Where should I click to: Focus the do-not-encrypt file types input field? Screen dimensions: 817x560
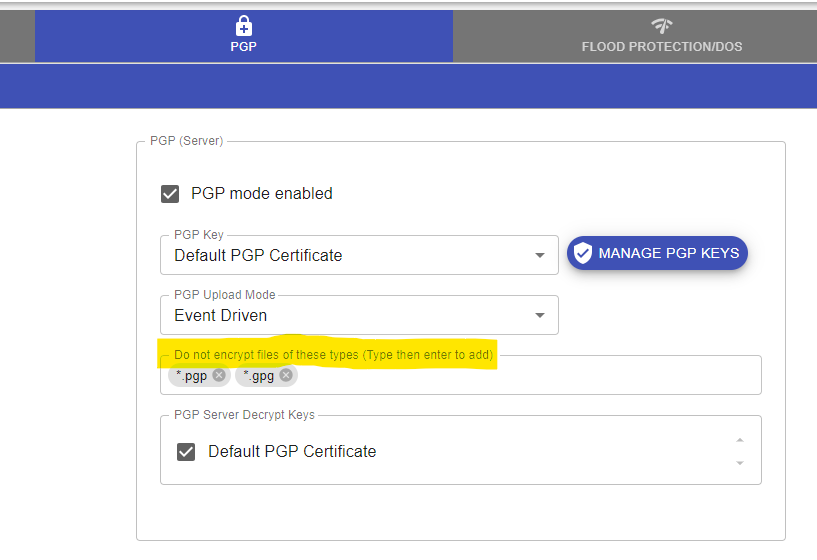click(x=520, y=375)
